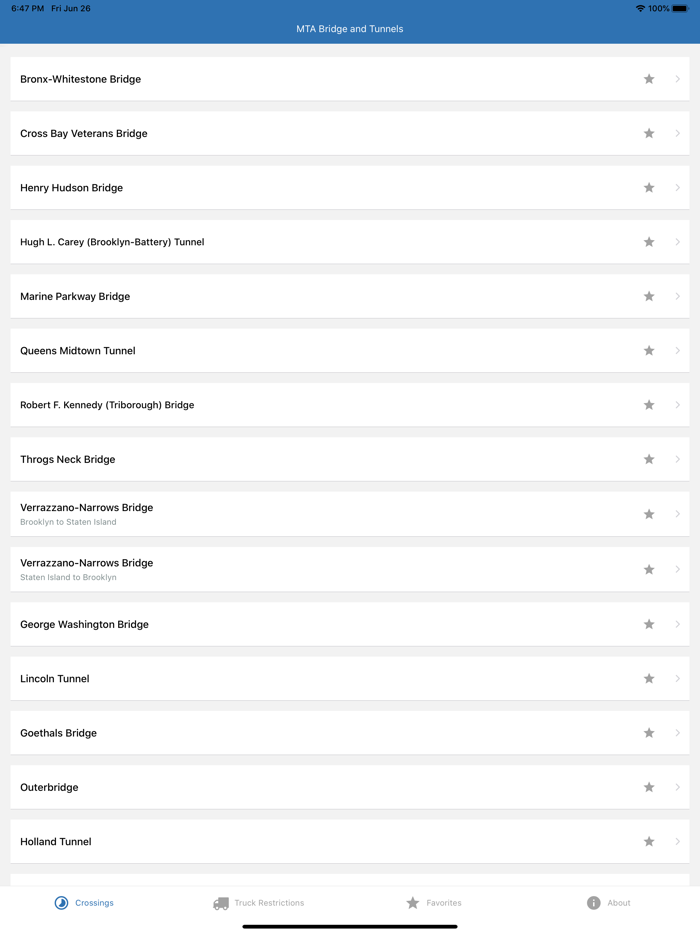700x934 pixels.
Task: Open Marine Parkway Bridge details chevron
Action: coord(678,297)
